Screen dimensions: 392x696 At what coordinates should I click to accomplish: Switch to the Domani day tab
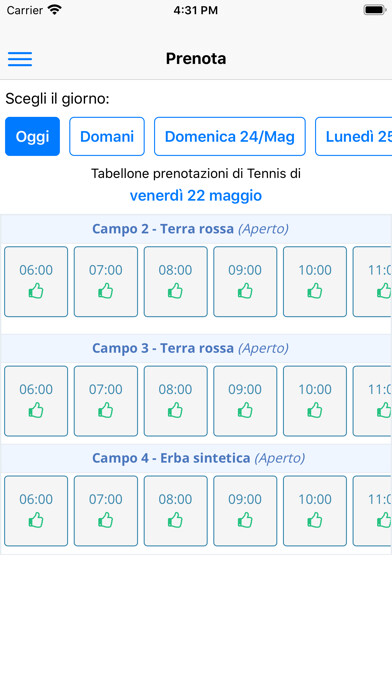[107, 137]
